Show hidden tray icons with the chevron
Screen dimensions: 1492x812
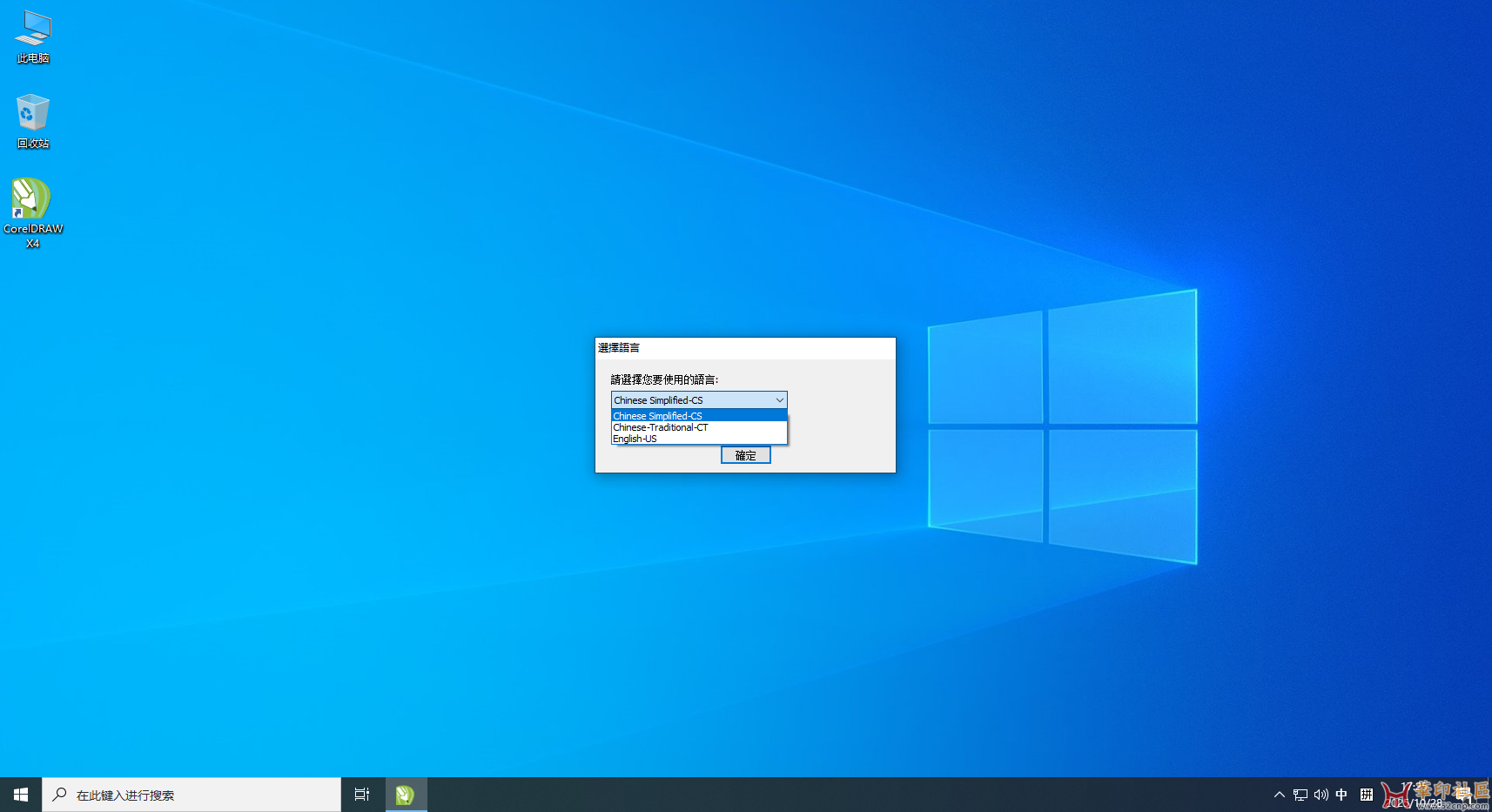point(1279,794)
